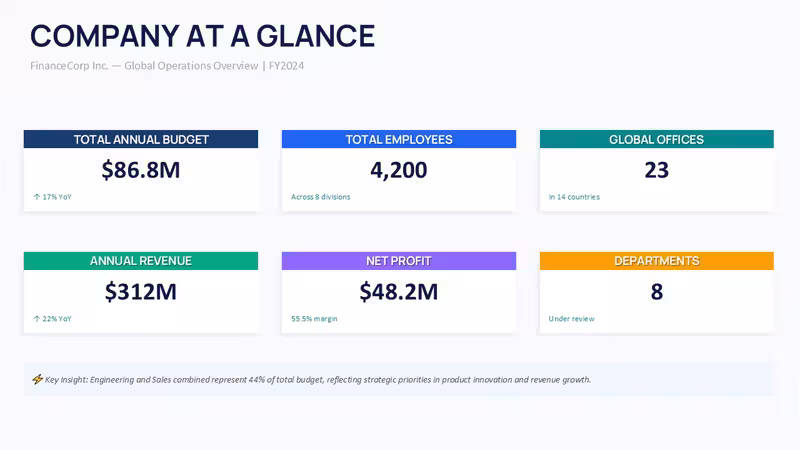Click the $86.8M budget value
800x450 pixels.
pos(141,170)
